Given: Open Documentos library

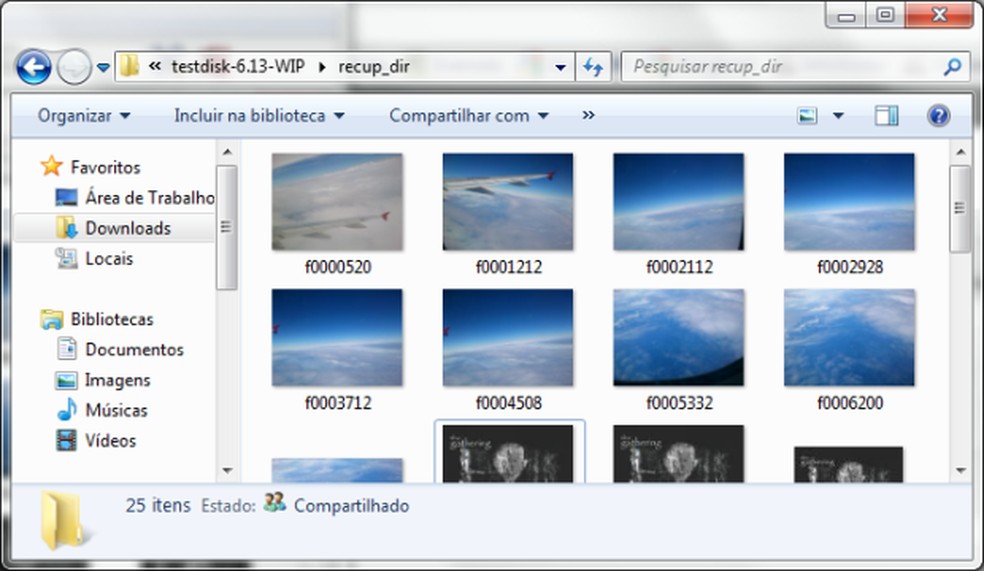Looking at the screenshot, I should tap(134, 349).
